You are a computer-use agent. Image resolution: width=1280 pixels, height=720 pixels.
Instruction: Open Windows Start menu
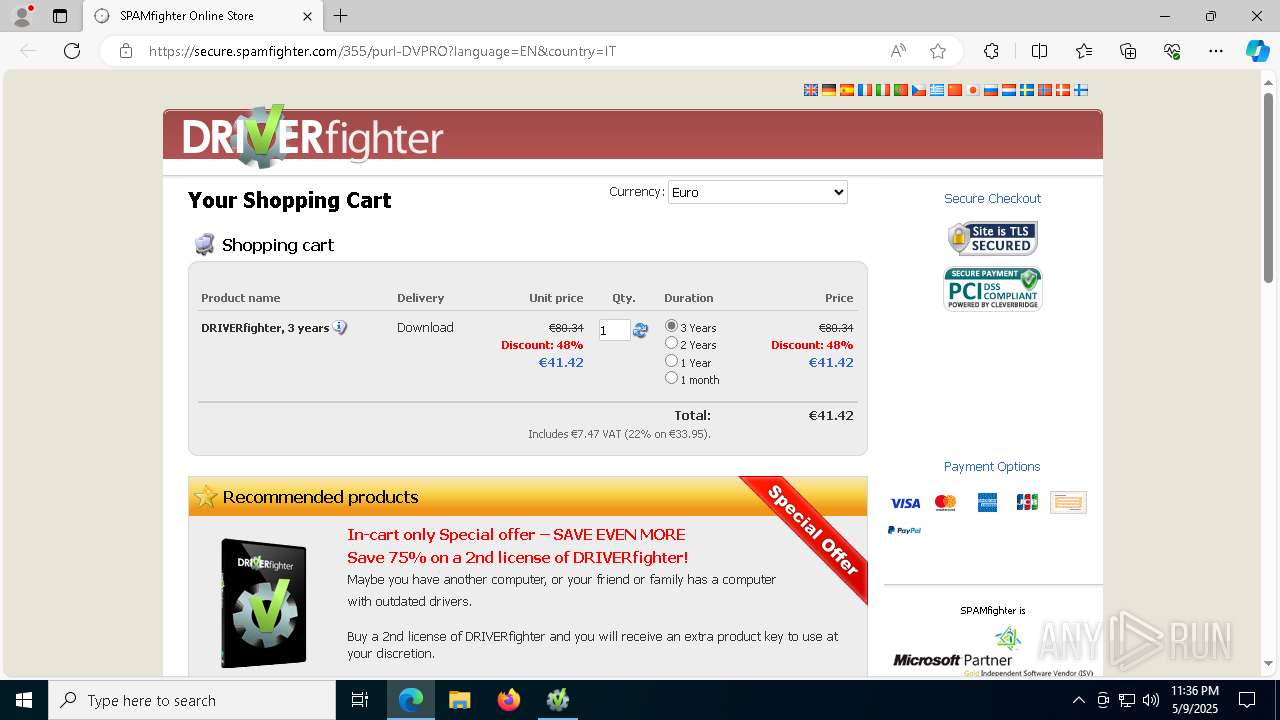click(x=24, y=700)
